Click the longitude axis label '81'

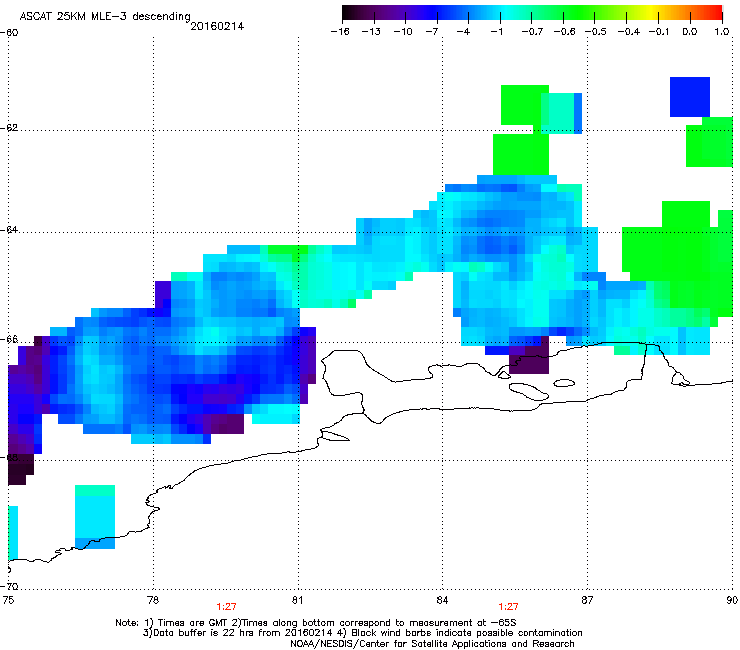click(x=297, y=600)
